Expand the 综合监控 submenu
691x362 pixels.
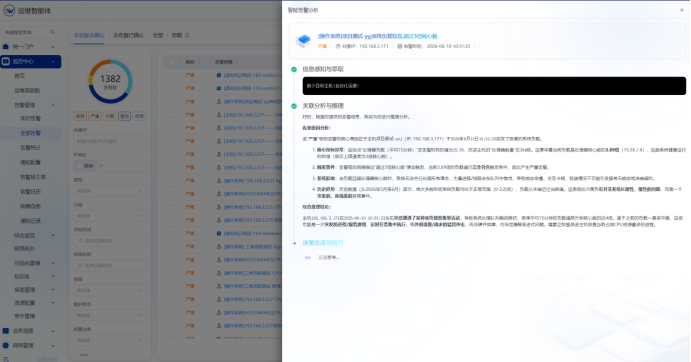point(53,235)
